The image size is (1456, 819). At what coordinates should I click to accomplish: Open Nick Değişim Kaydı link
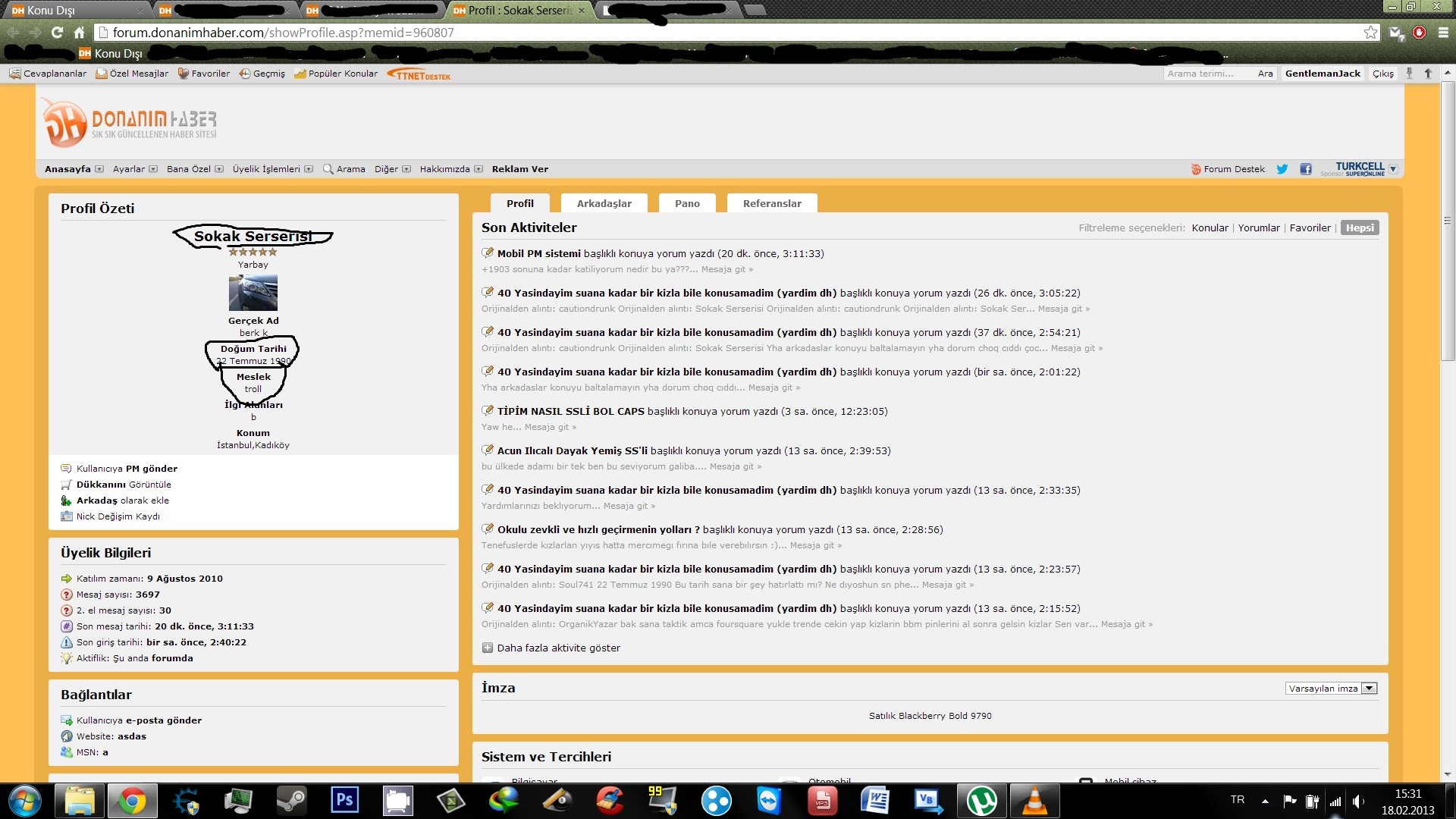(118, 516)
